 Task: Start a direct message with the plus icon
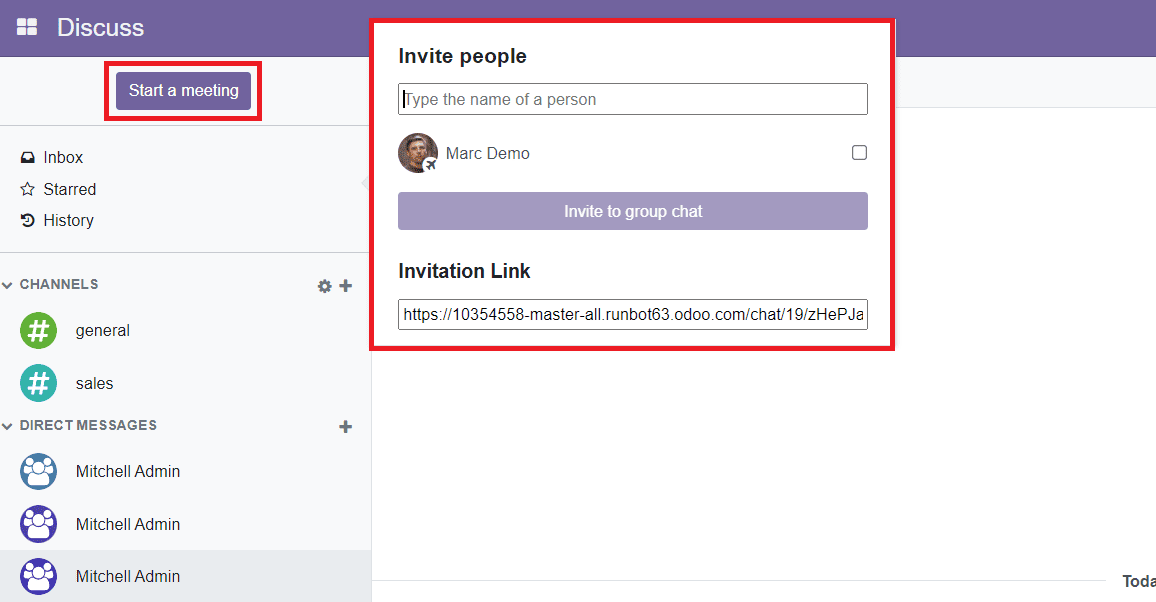(x=345, y=425)
